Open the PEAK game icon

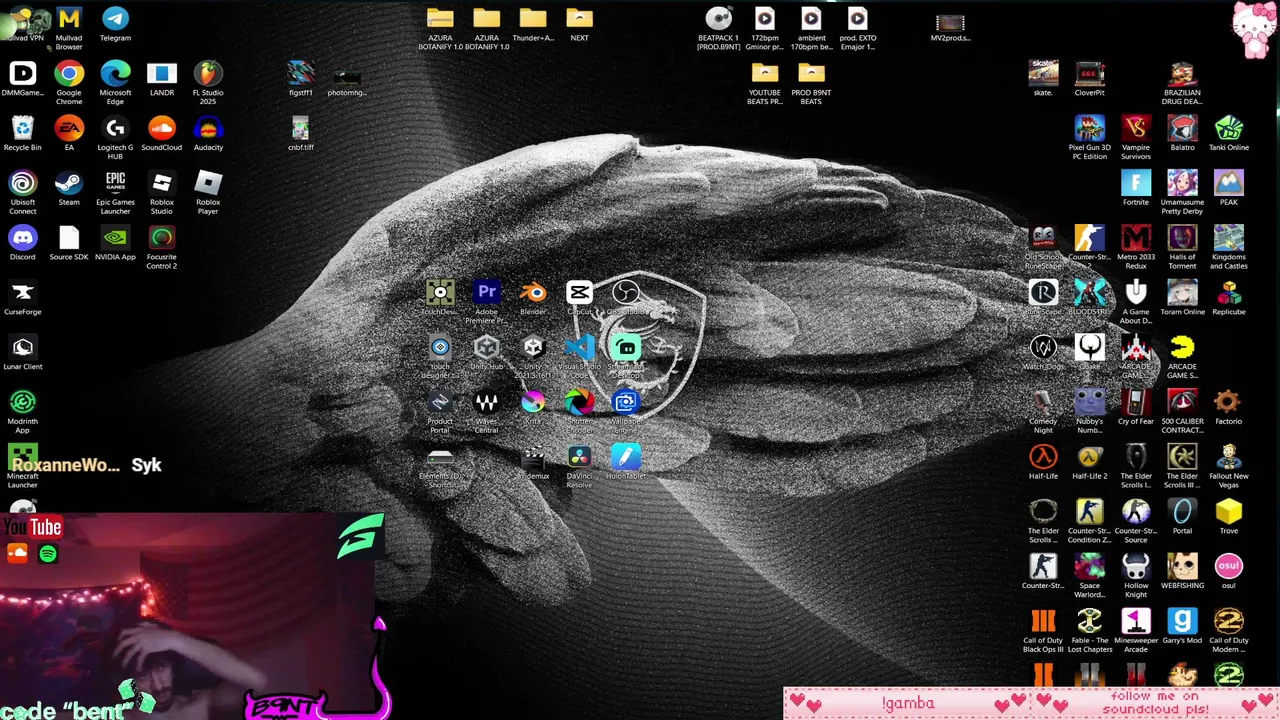tap(1229, 183)
